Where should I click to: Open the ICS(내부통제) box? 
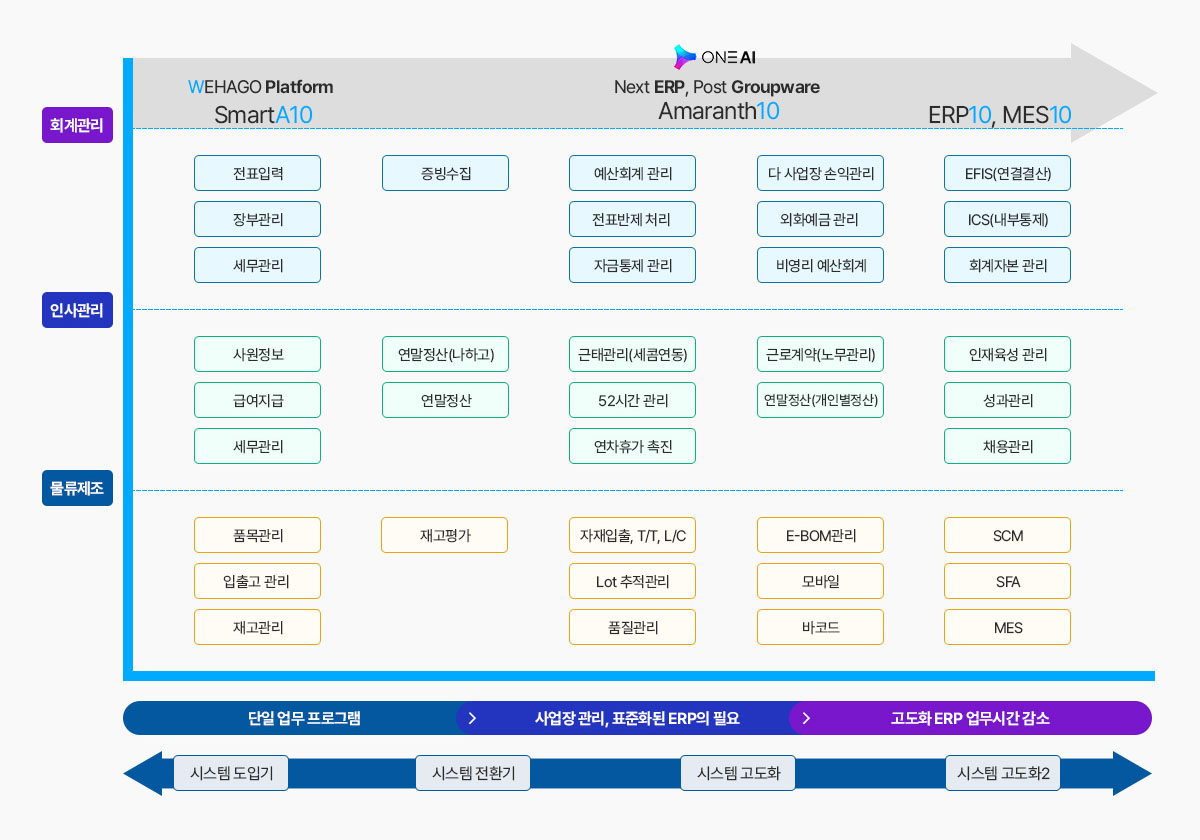(1008, 219)
